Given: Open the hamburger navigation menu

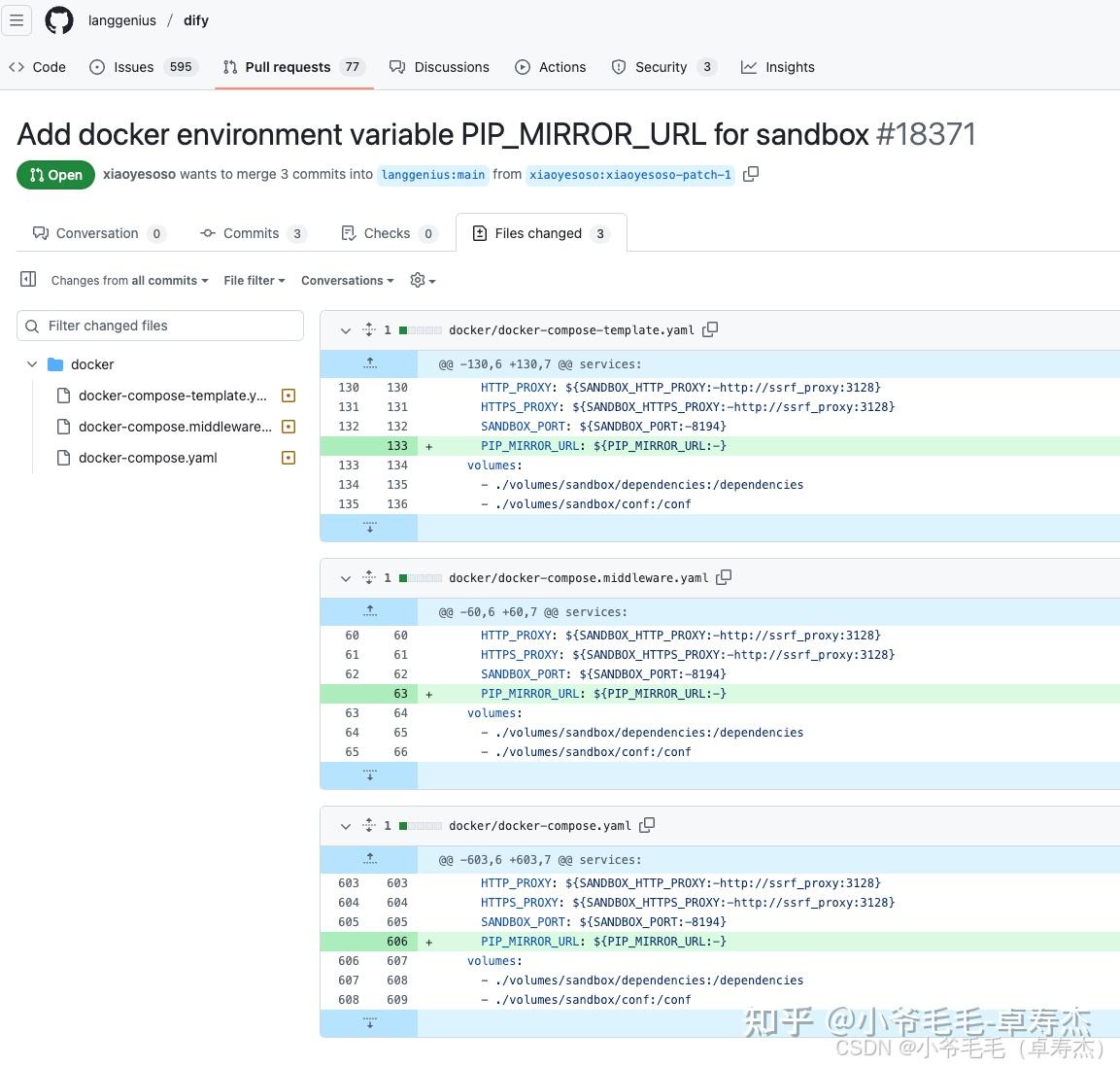Looking at the screenshot, I should [17, 20].
